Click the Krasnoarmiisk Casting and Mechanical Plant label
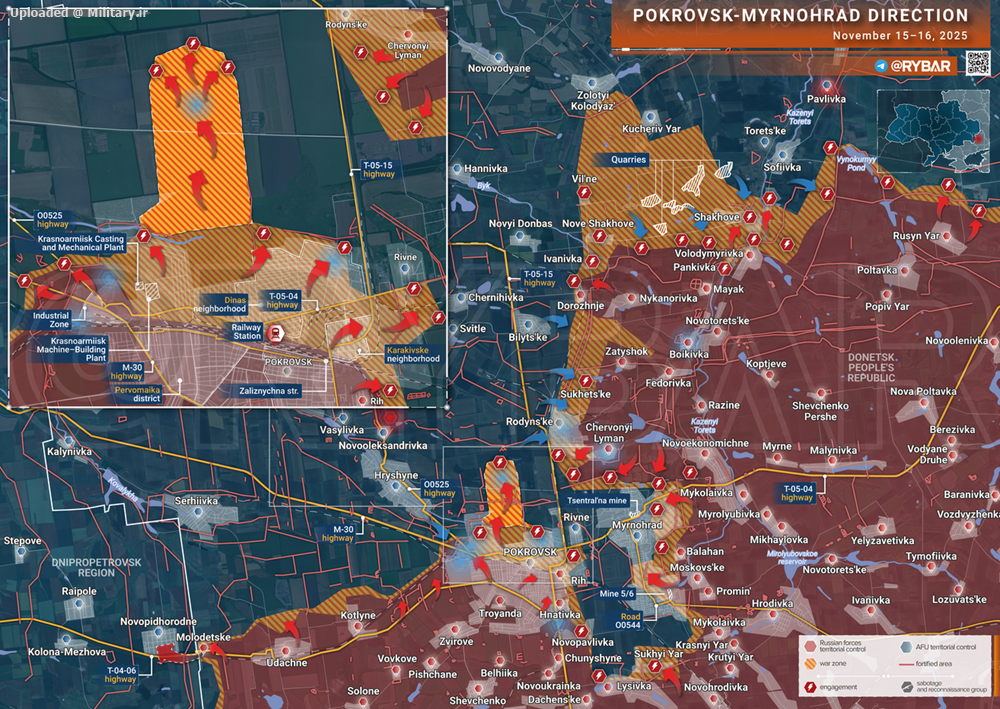This screenshot has height=709, width=1000. click(x=81, y=243)
